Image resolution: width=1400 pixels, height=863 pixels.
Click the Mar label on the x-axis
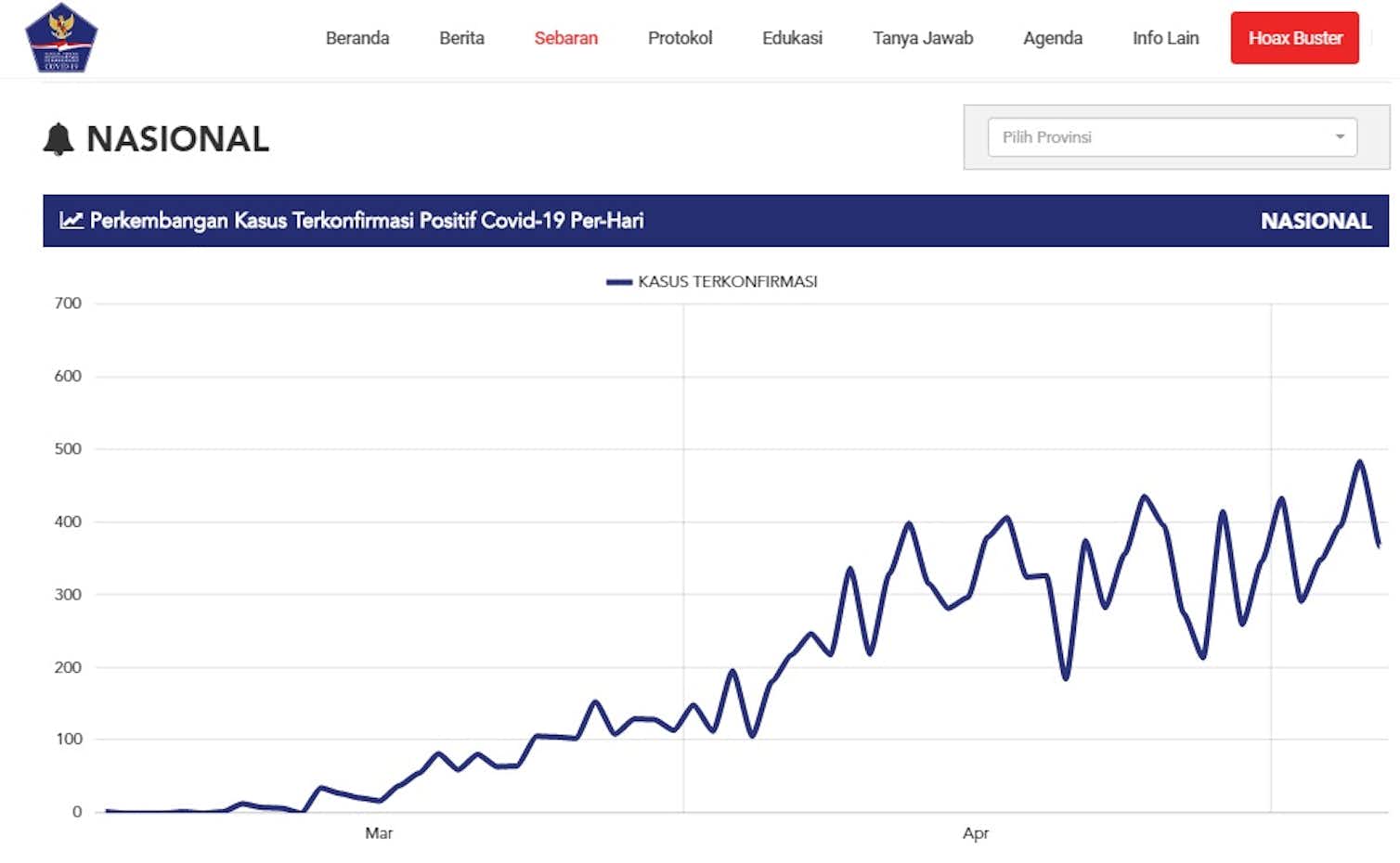pos(379,833)
